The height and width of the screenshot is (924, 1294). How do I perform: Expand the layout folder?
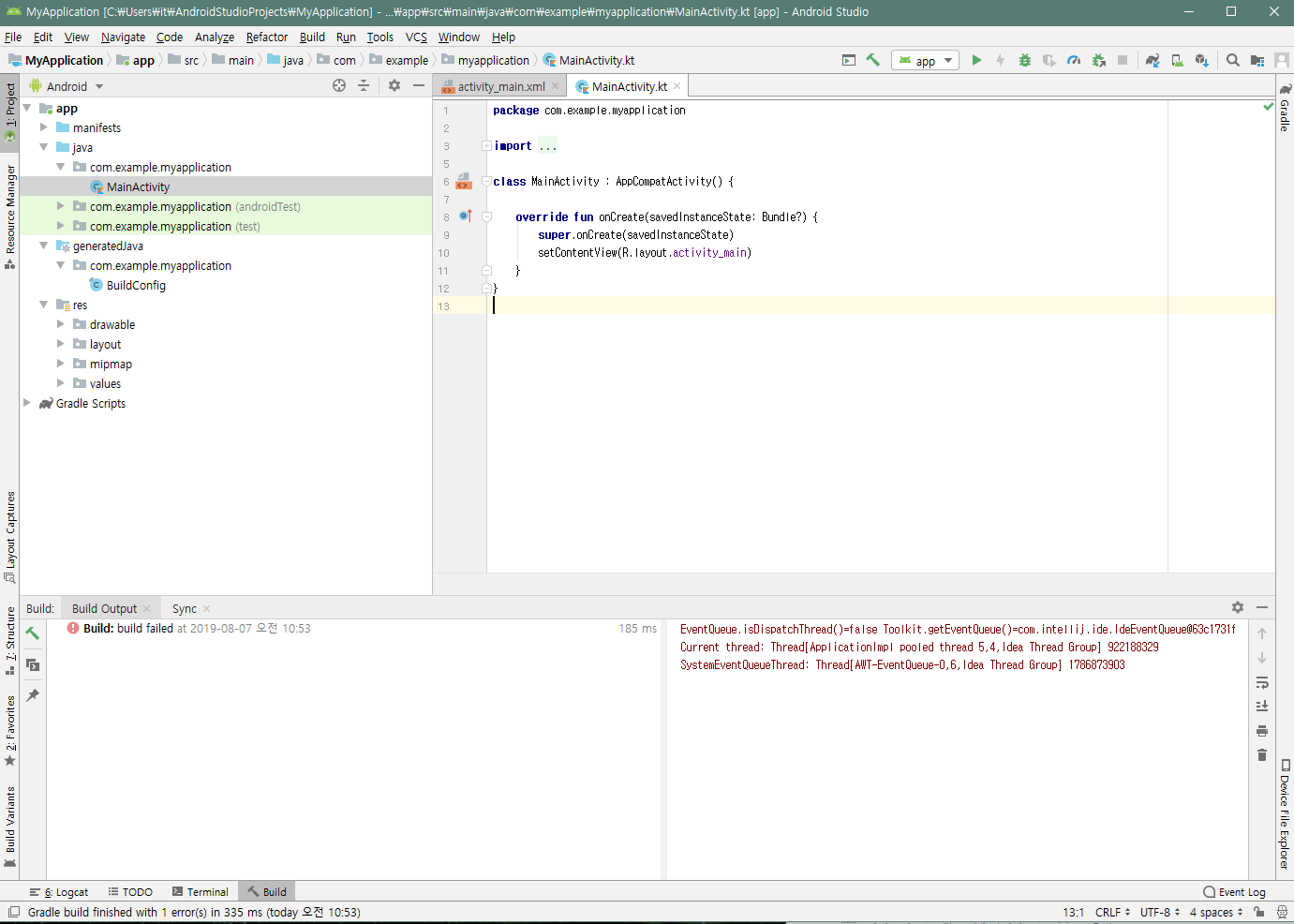pyautogui.click(x=61, y=344)
